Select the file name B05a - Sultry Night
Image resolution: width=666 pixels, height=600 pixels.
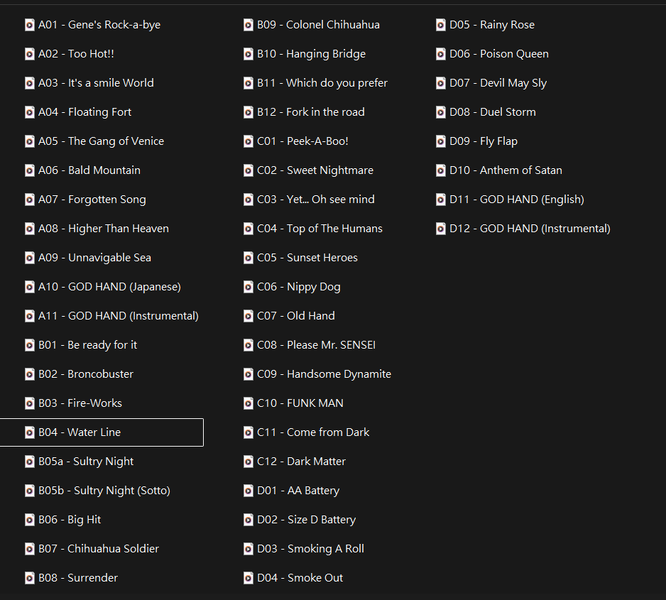click(86, 462)
